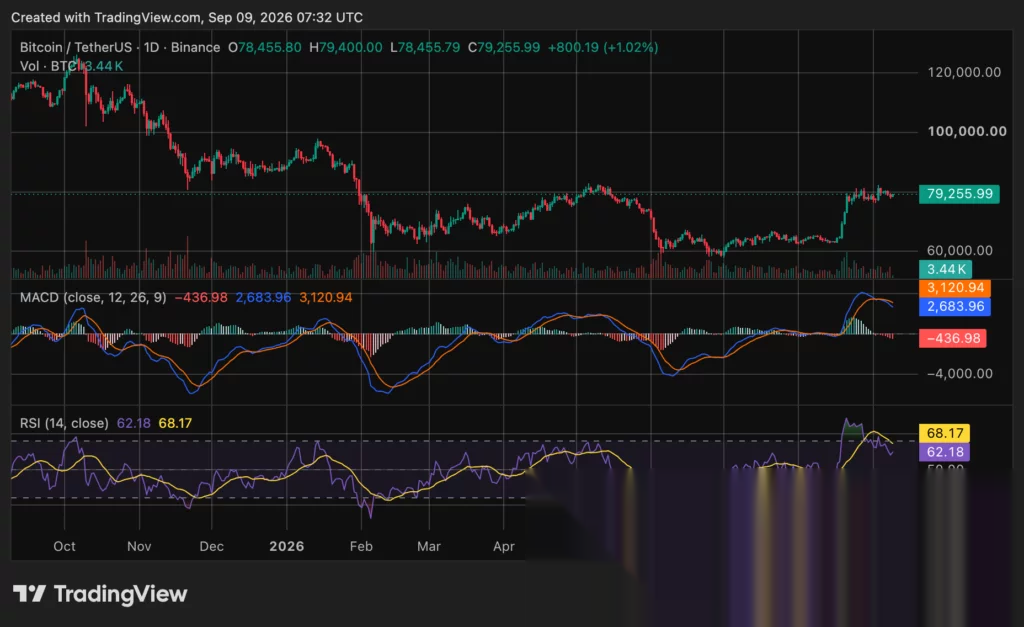Click the 100,000.00 price axis label
This screenshot has height=627, width=1024.
[967, 131]
